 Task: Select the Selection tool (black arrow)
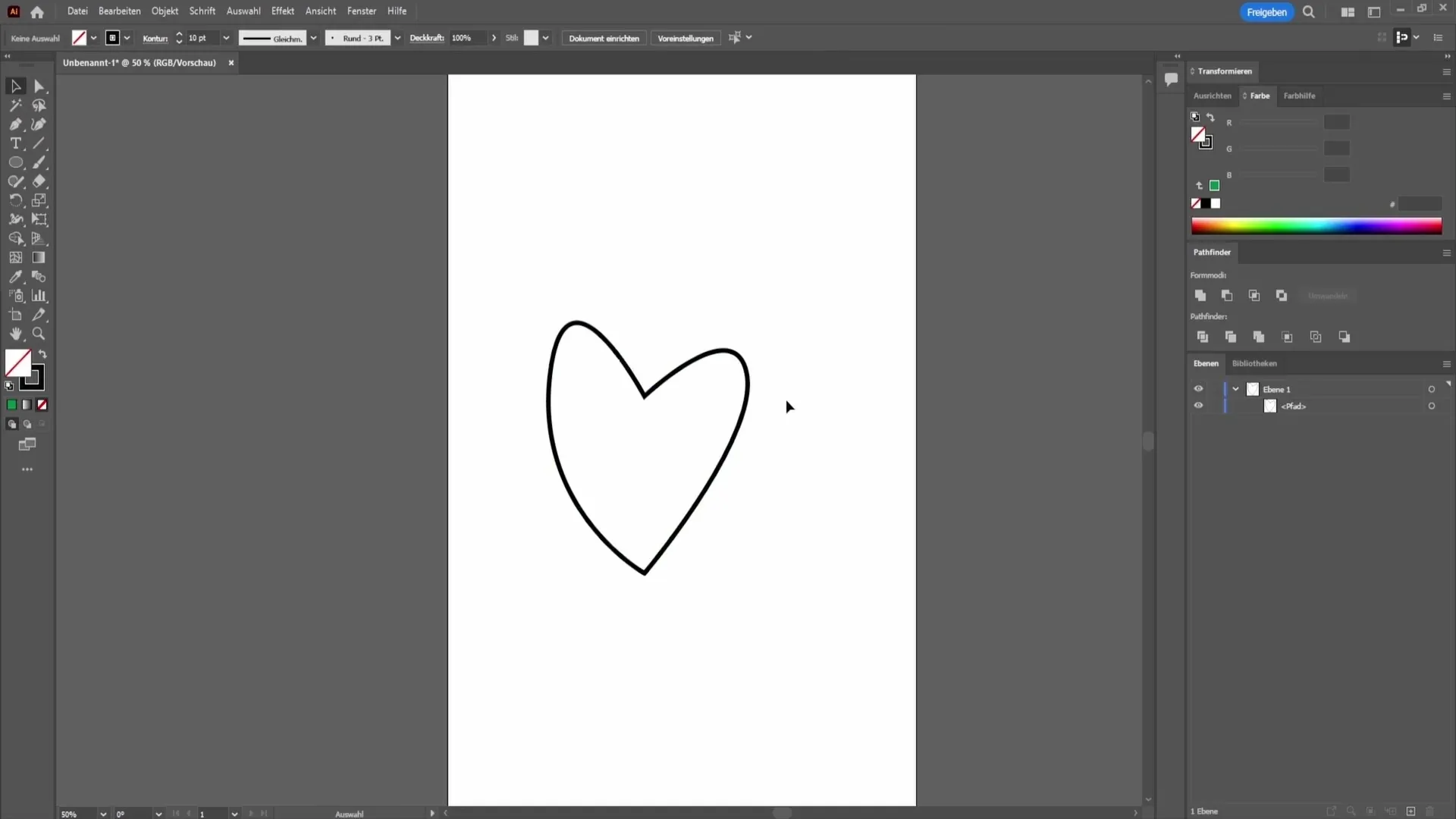pyautogui.click(x=15, y=86)
